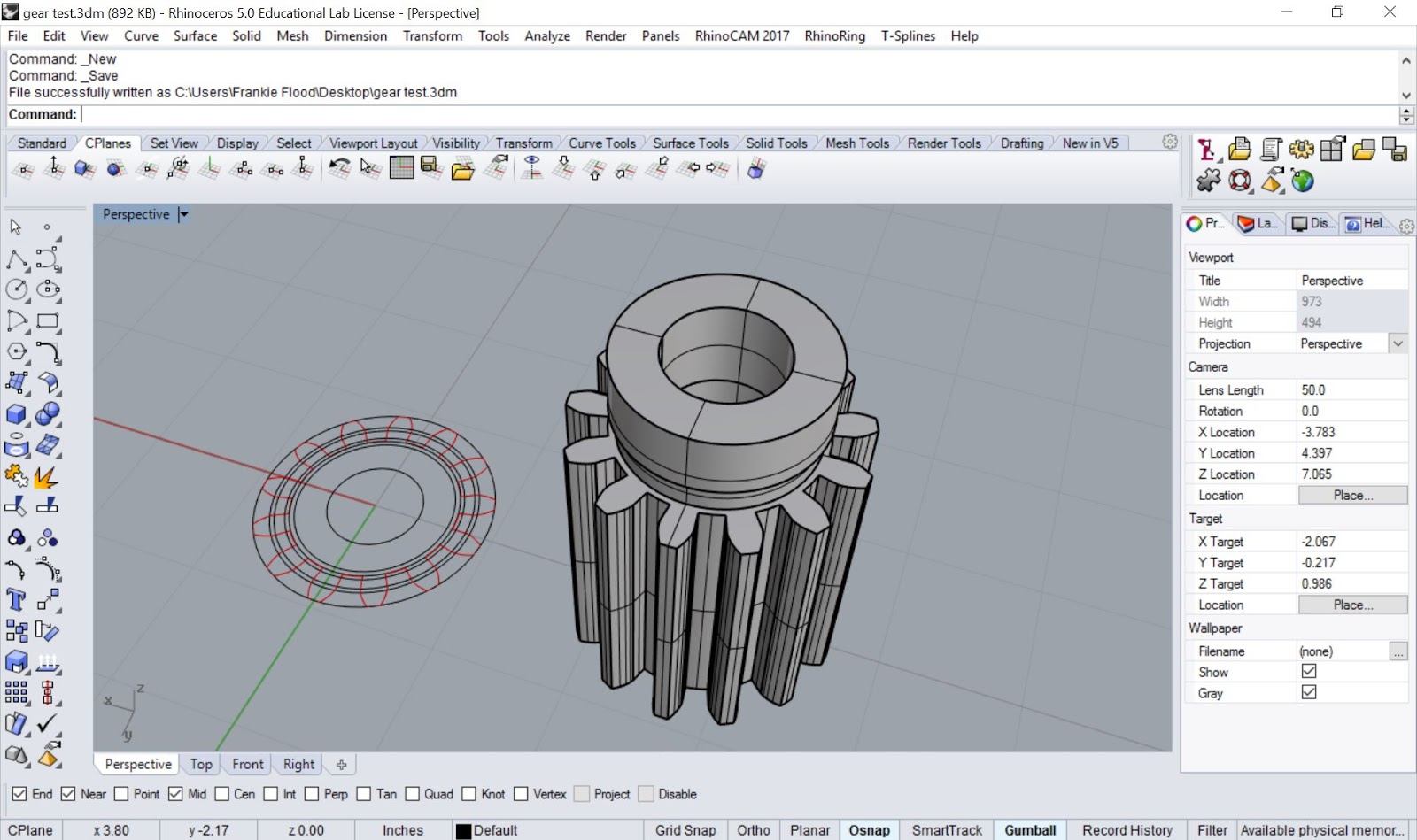Click the globe icon in right toolbar
This screenshot has height=840, width=1417.
pos(1302,181)
